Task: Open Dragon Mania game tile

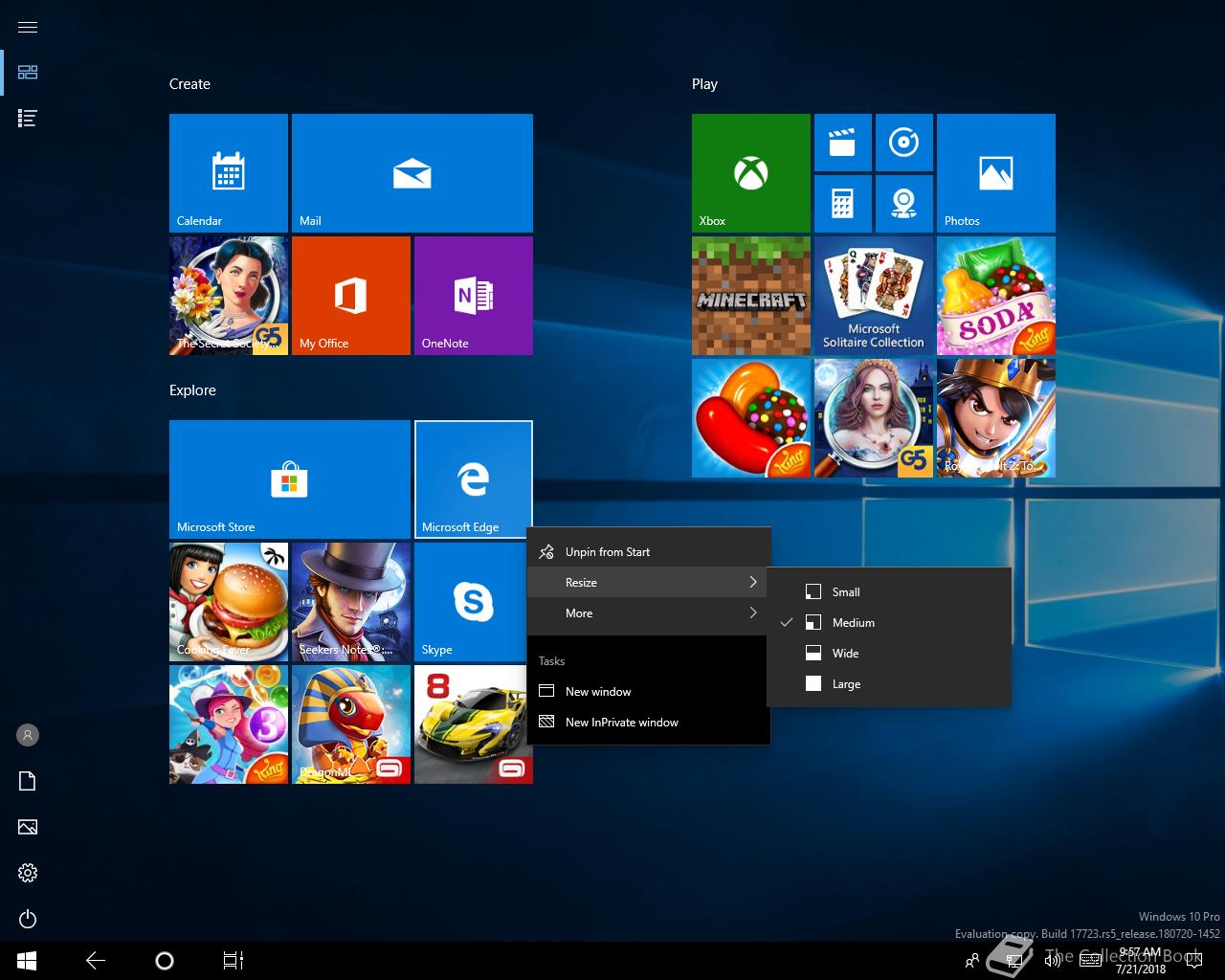Action: coord(351,724)
